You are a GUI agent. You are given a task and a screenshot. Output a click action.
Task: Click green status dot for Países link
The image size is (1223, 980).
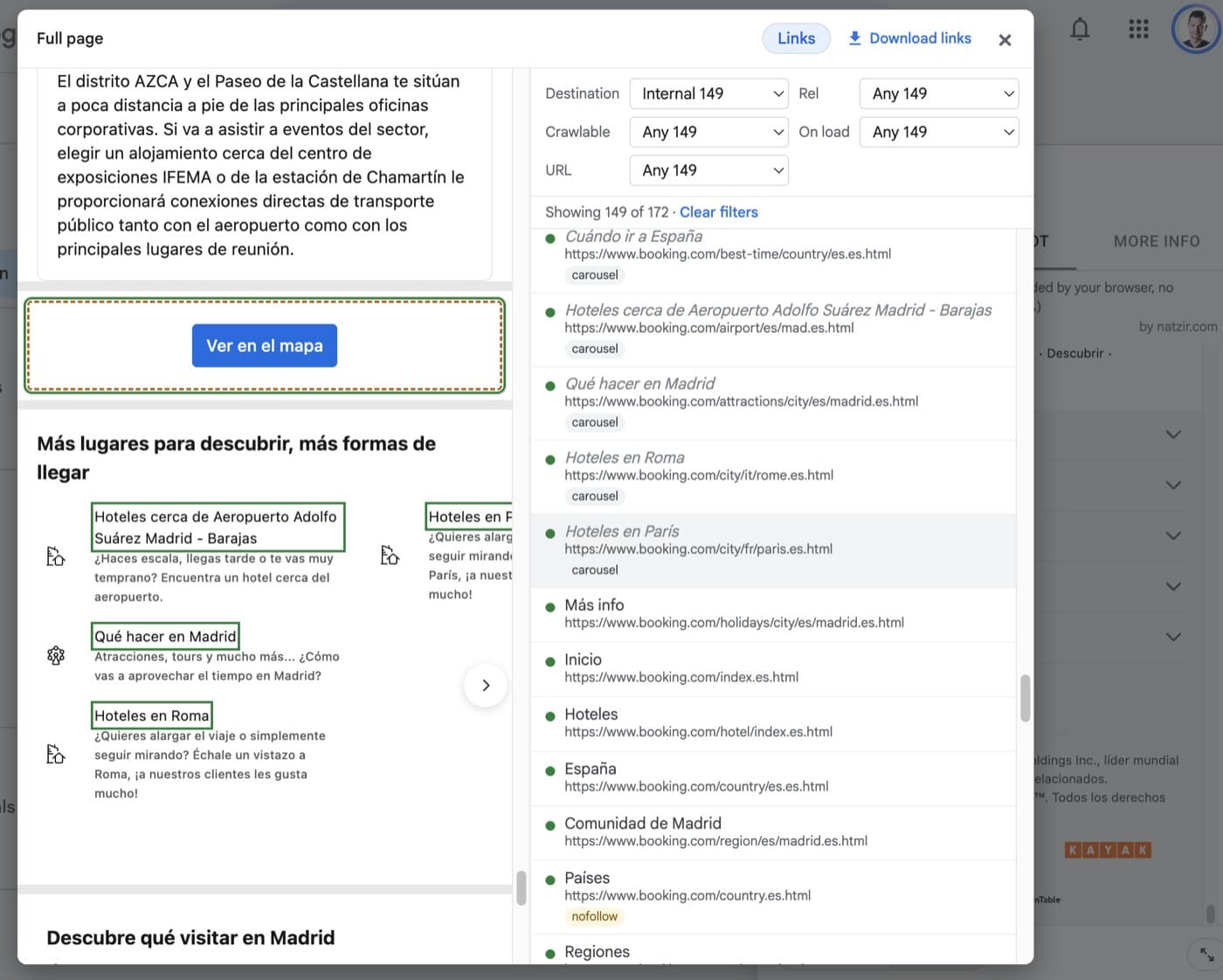[x=550, y=880]
